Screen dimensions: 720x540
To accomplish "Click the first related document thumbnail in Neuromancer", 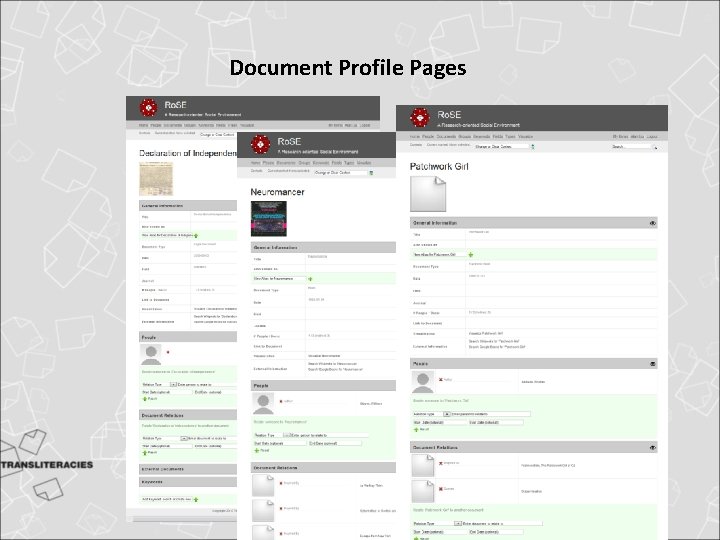I will [x=263, y=485].
